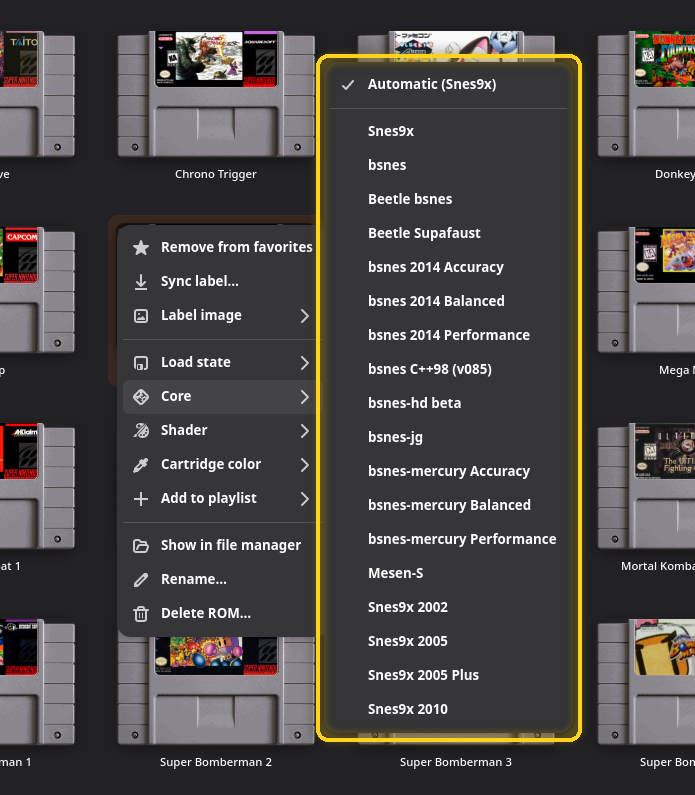This screenshot has height=795, width=695.
Task: Open the Label image menu entry
Action: tap(221, 315)
